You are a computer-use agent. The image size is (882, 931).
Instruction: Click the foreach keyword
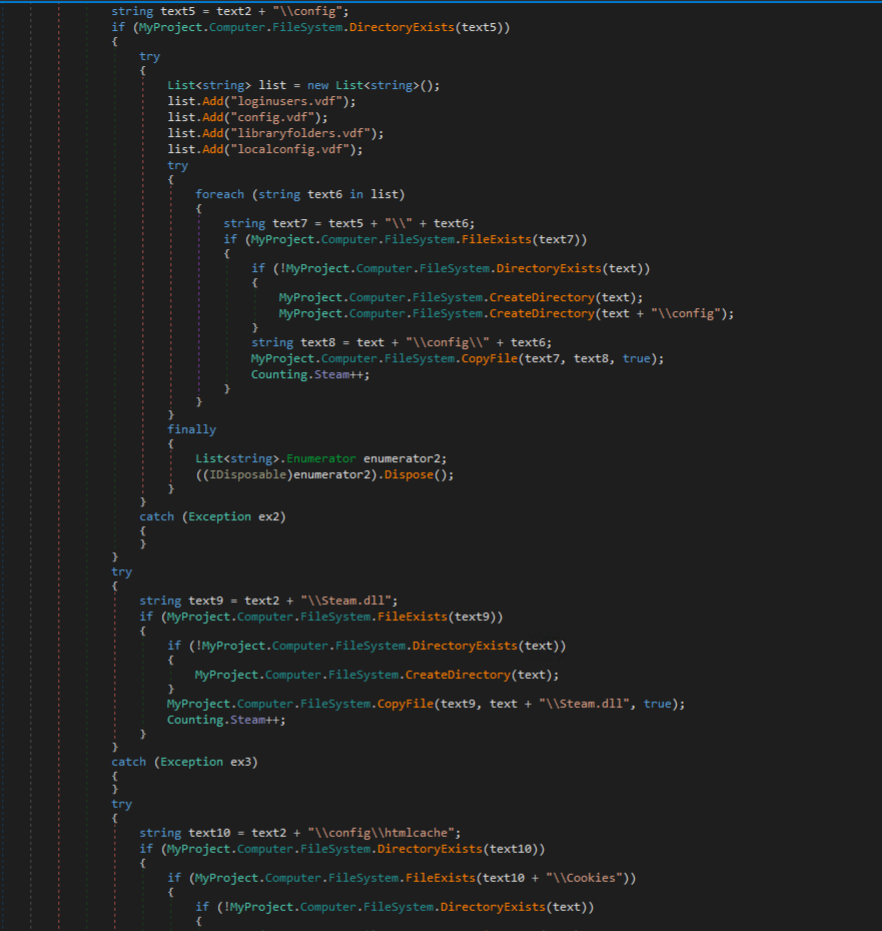(220, 195)
